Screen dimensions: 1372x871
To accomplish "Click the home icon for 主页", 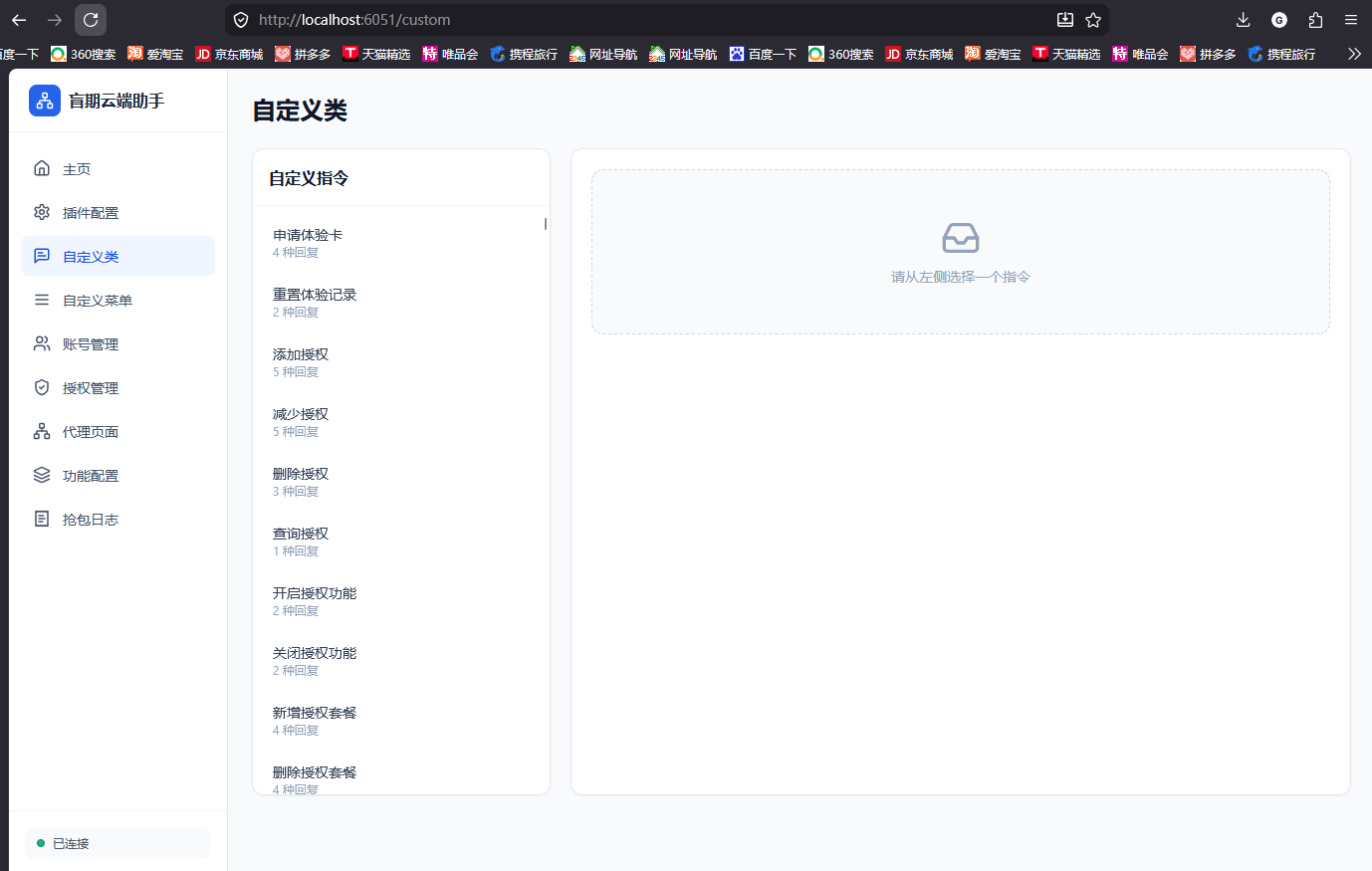I will 42,168.
